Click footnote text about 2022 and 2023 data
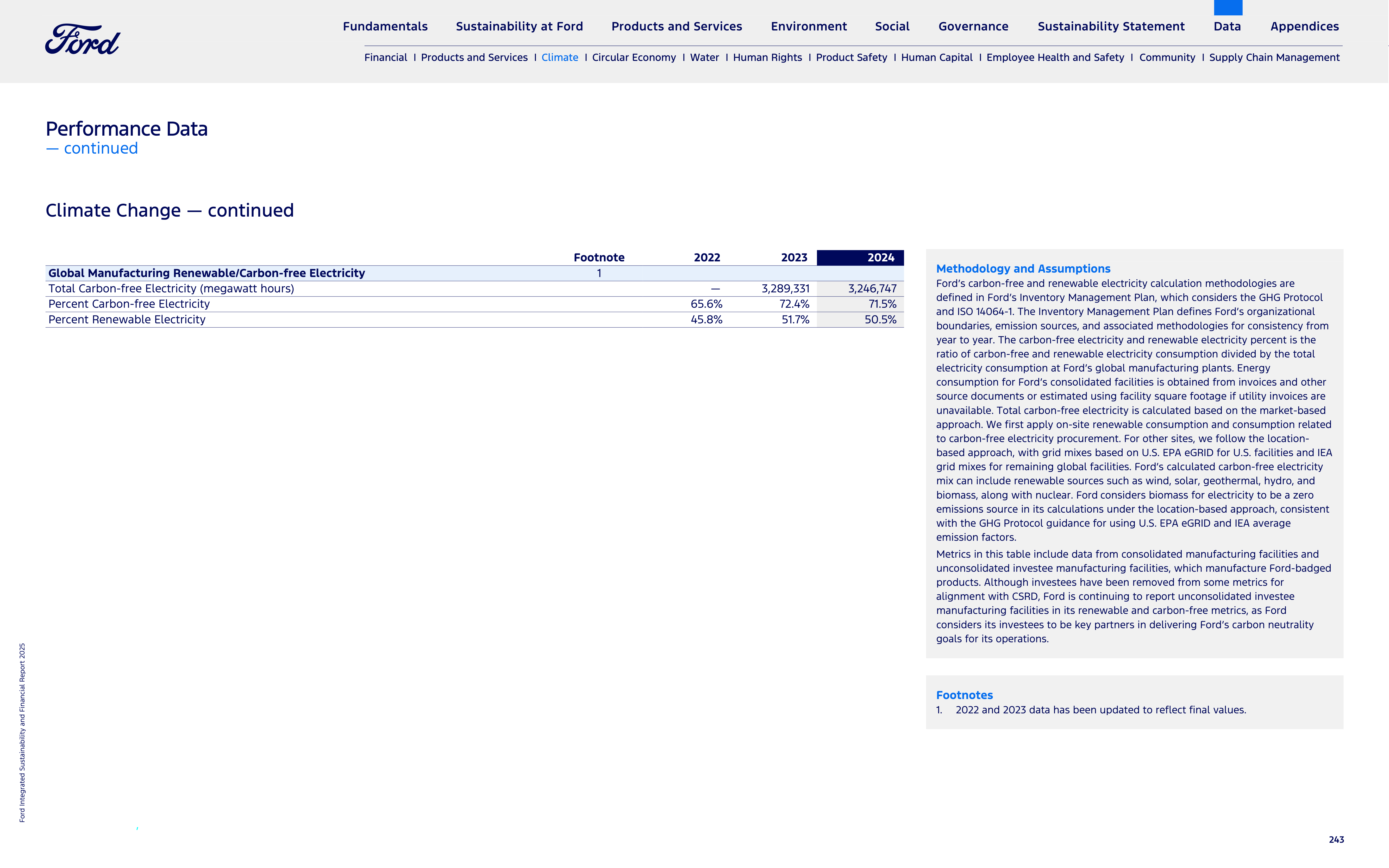 tap(1101, 710)
